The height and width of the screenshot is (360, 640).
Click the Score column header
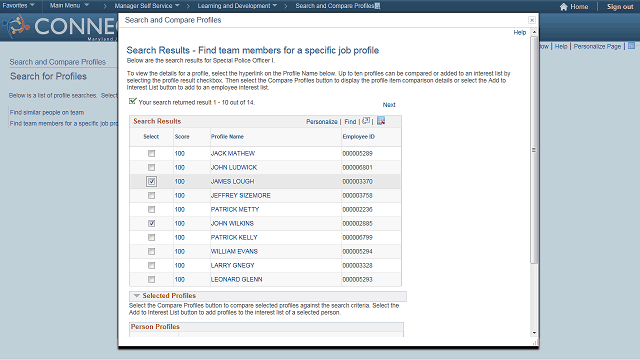coord(182,137)
